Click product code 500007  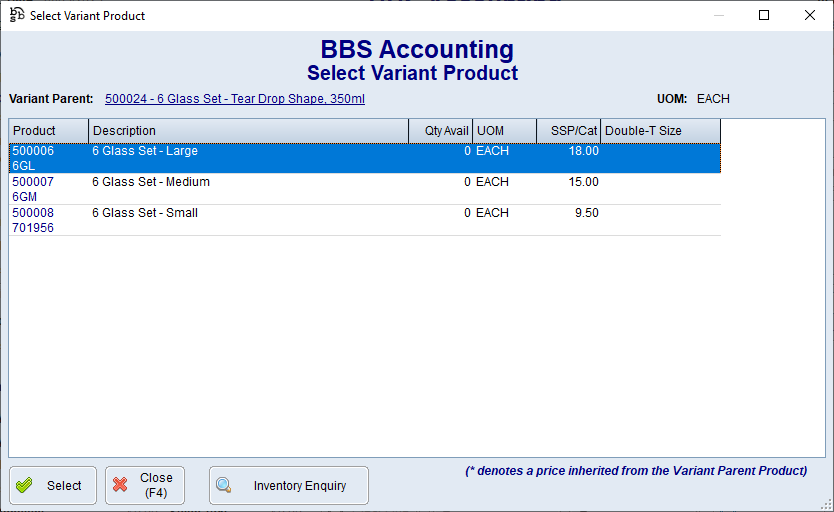pyautogui.click(x=33, y=183)
